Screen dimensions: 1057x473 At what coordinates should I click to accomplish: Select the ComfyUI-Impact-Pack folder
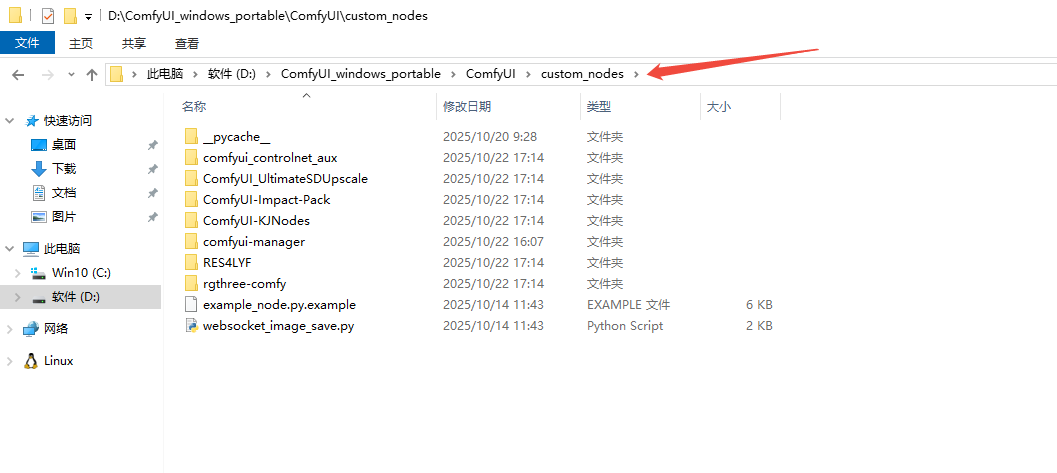coord(266,200)
